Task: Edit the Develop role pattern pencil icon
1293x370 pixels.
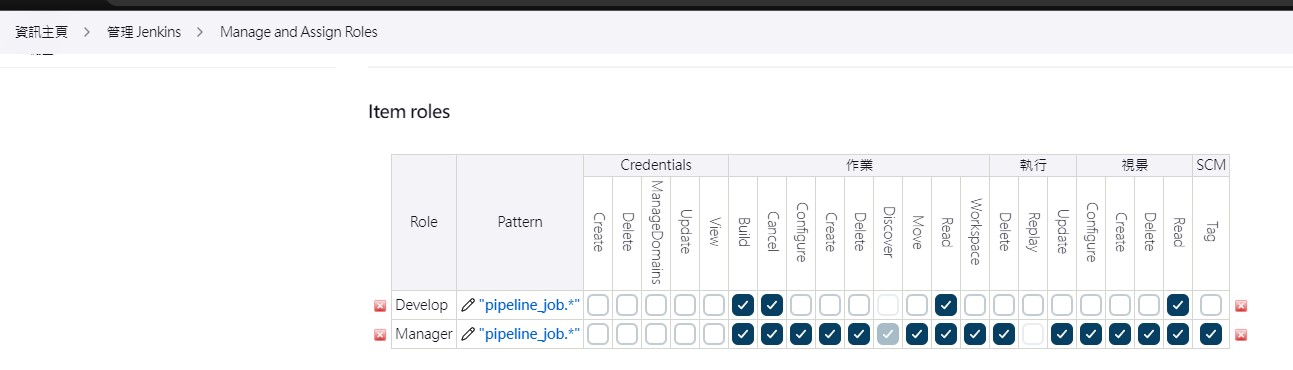Action: pos(468,305)
